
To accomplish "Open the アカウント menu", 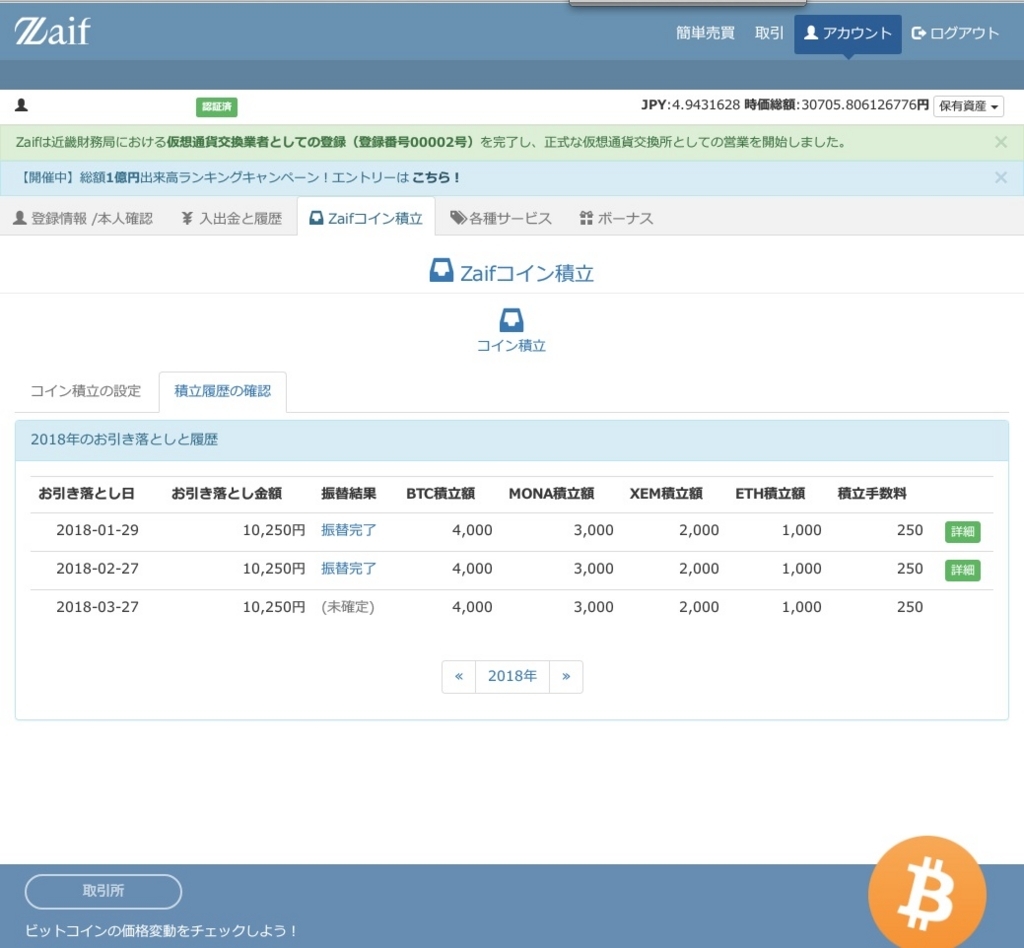I will tap(848, 34).
